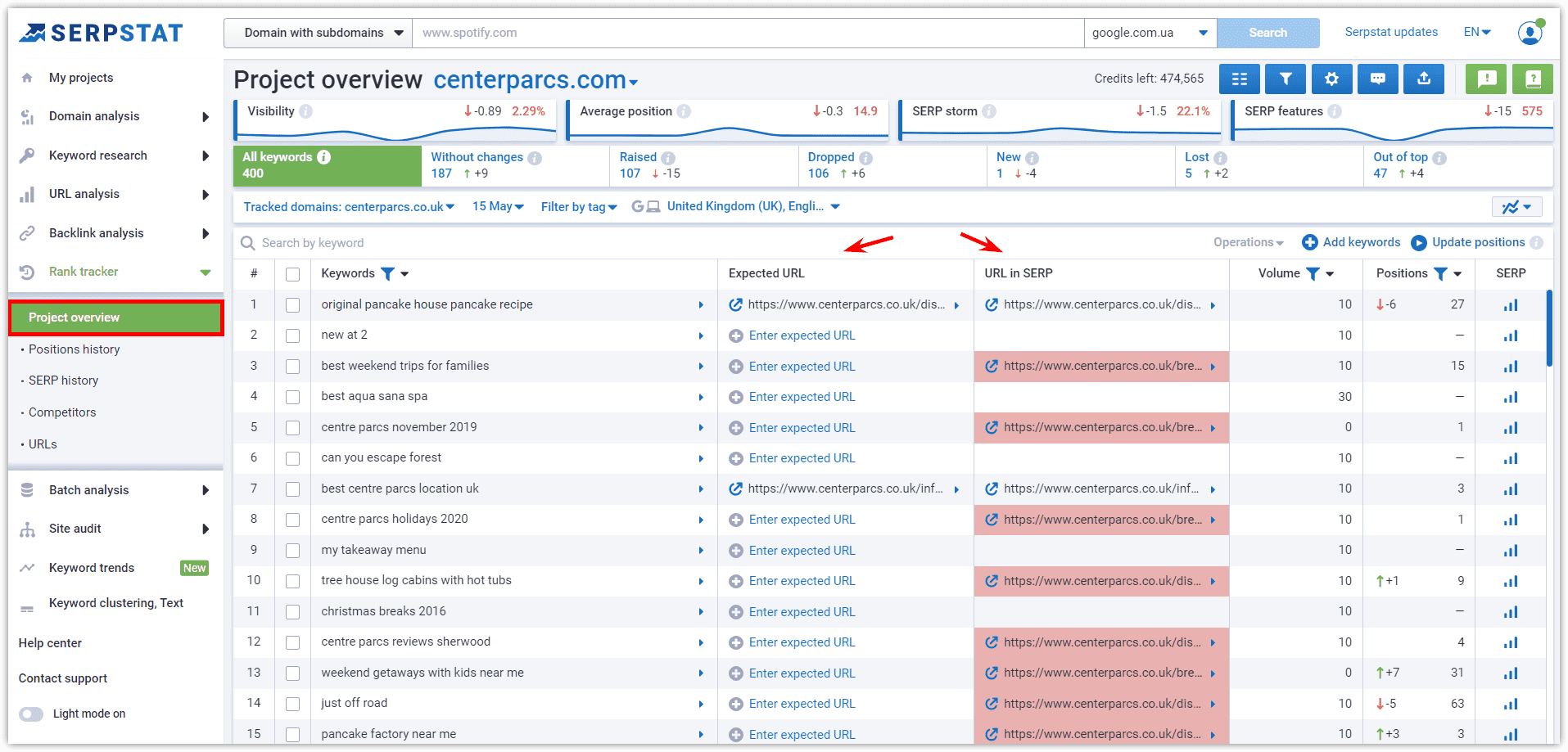Open SERP history submenu item

(63, 381)
